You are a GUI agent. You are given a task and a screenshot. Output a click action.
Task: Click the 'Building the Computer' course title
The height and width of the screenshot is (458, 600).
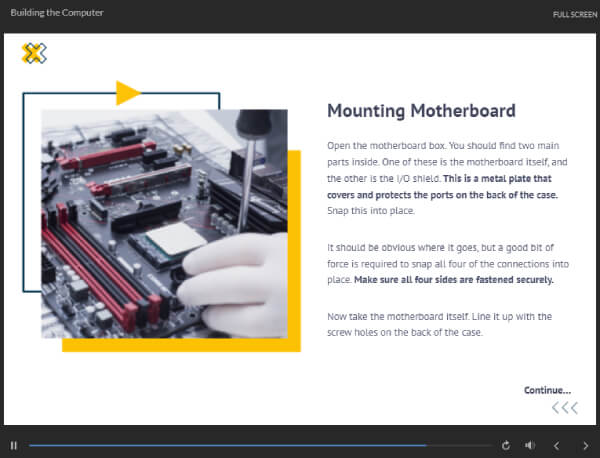tap(56, 13)
